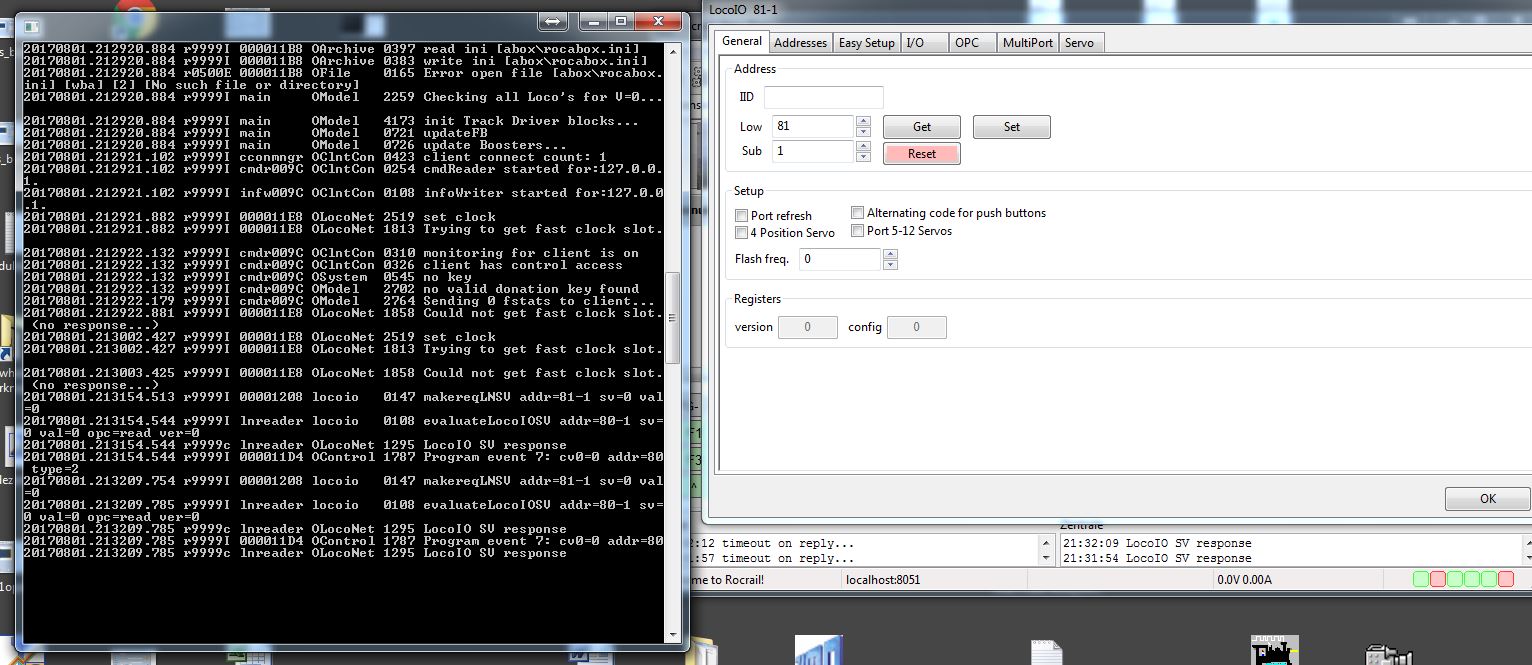Increase the Low address value

pyautogui.click(x=864, y=122)
